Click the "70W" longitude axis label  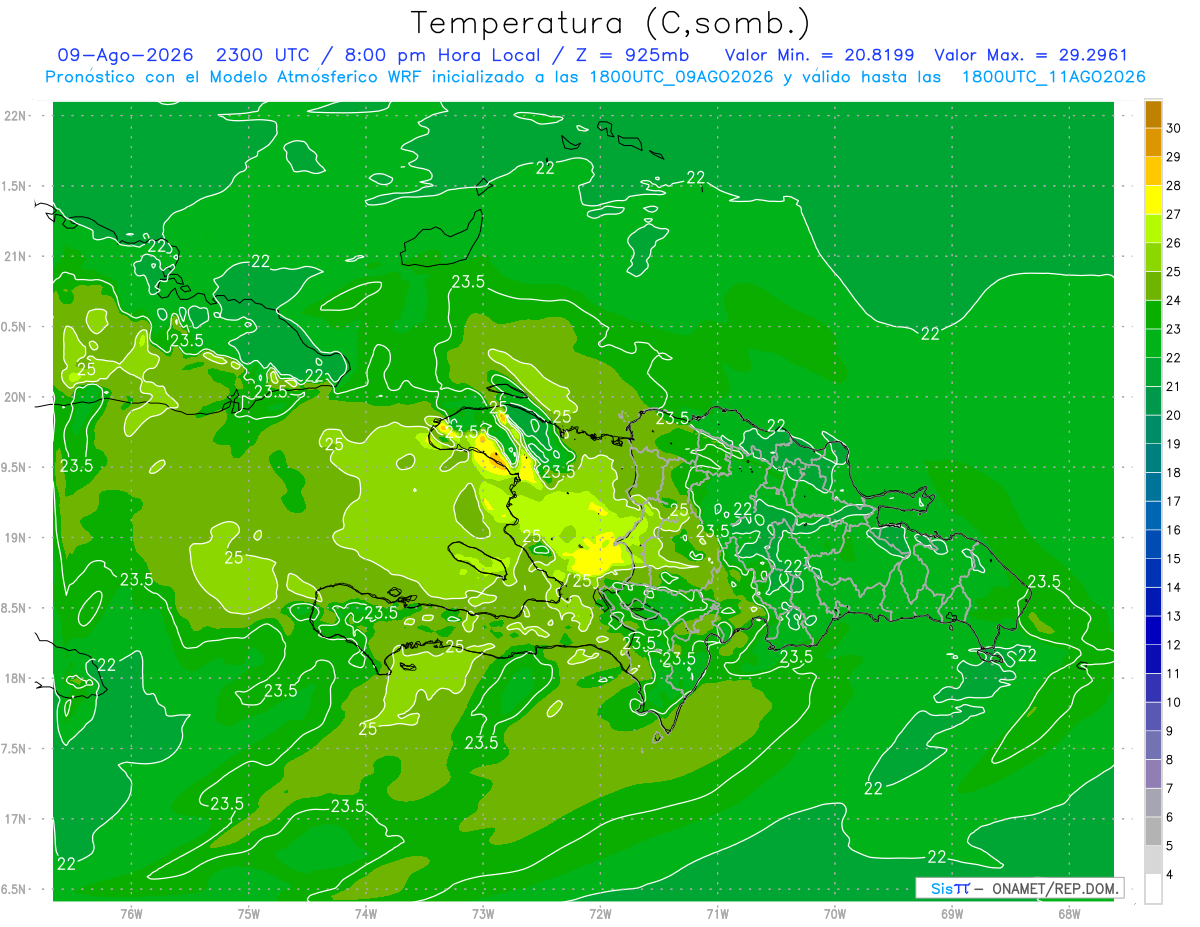coord(835,913)
